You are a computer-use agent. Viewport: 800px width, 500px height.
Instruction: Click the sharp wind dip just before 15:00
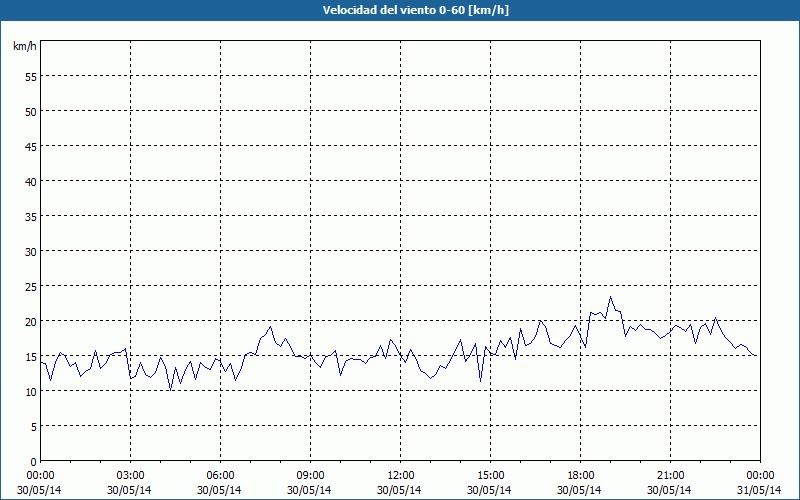click(x=480, y=381)
